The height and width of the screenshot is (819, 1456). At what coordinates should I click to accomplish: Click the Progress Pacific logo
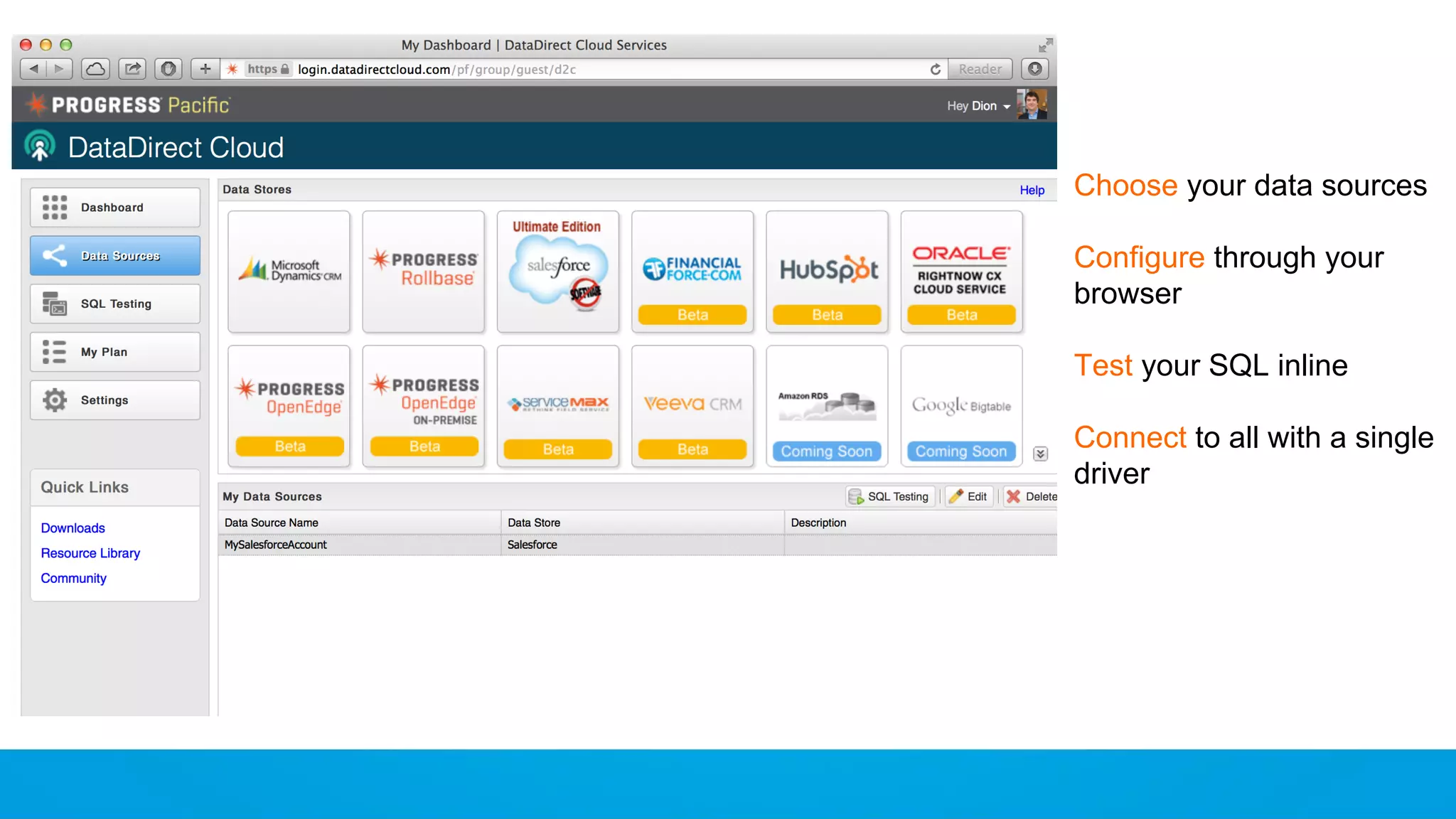coord(127,105)
